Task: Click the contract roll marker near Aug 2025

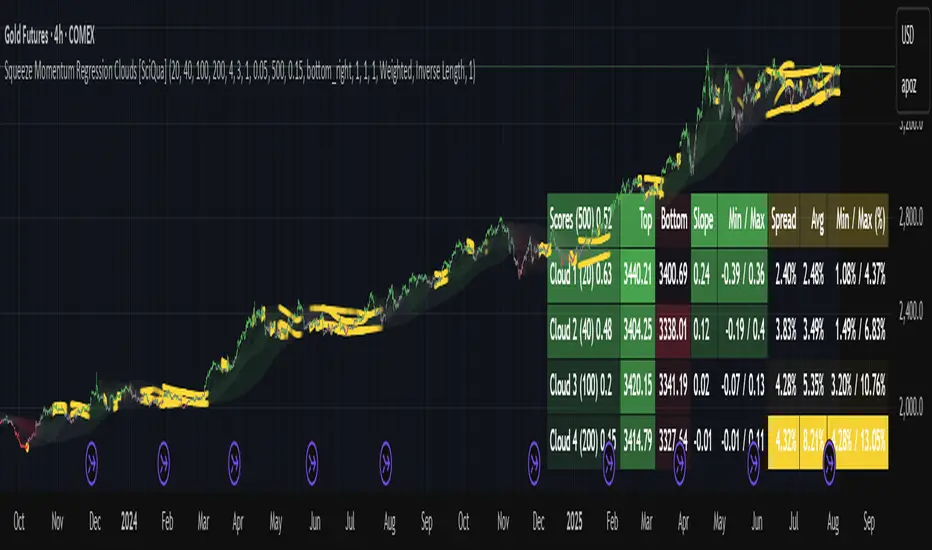Action: [829, 463]
